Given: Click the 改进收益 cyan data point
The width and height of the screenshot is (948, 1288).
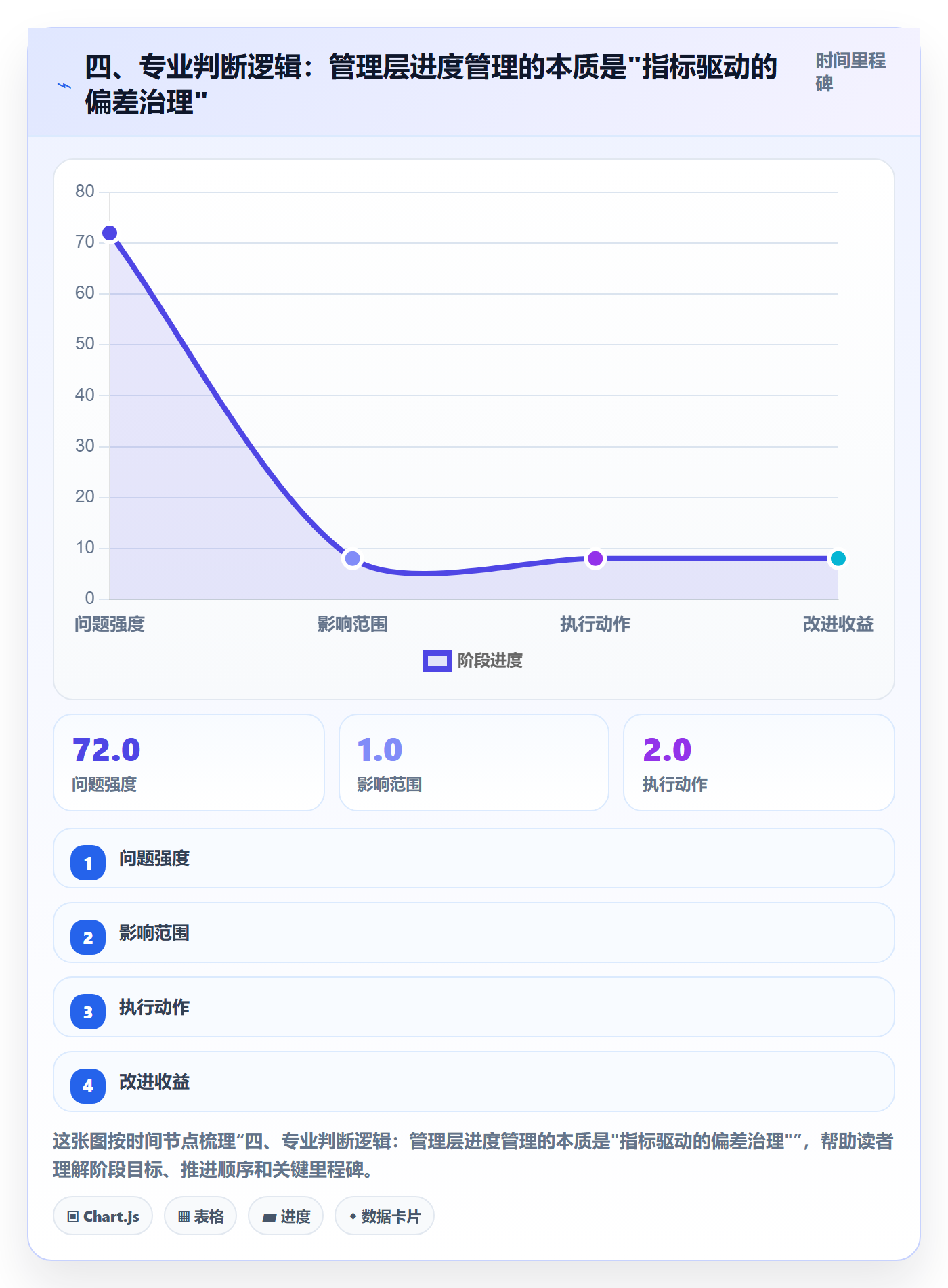Looking at the screenshot, I should [x=838, y=559].
